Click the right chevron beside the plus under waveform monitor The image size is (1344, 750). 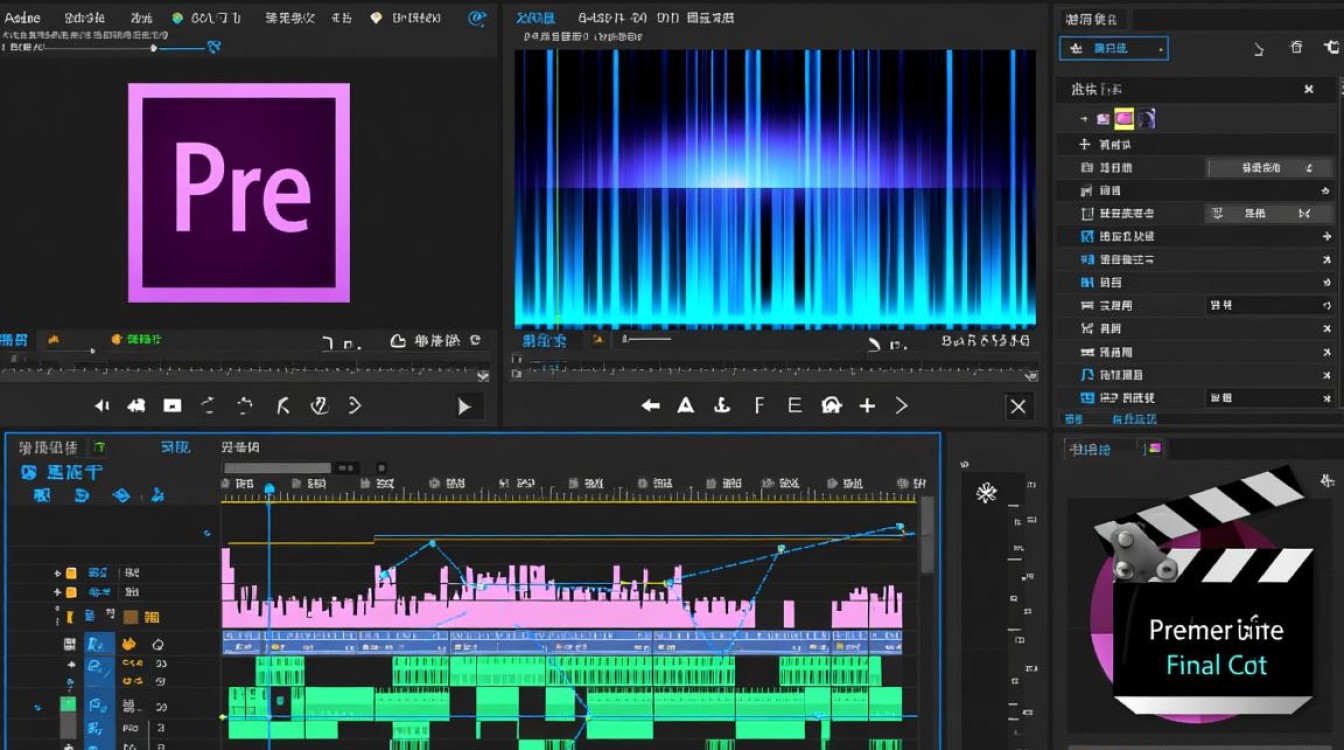[902, 405]
